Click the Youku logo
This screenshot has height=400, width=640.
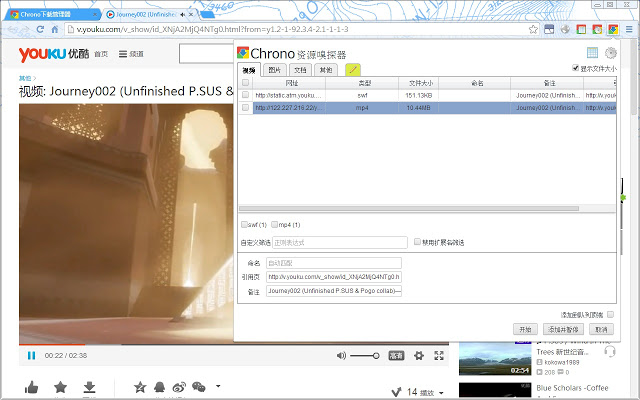coord(53,54)
